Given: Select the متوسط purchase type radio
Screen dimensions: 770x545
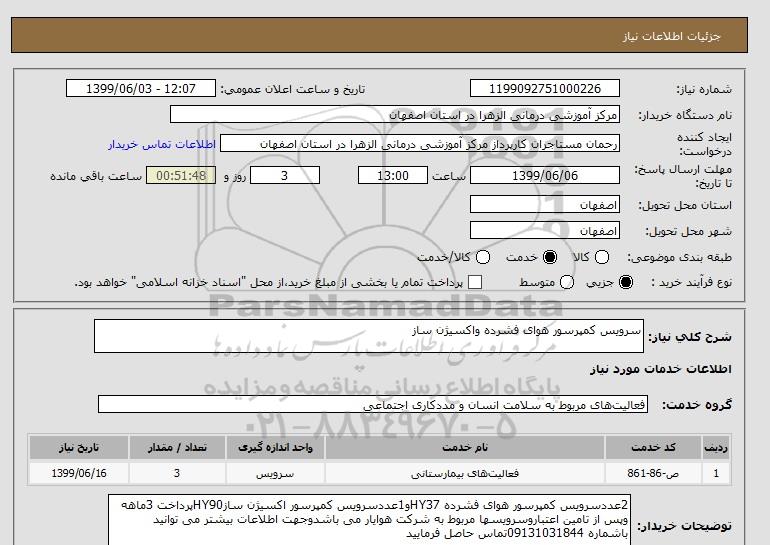Looking at the screenshot, I should click(567, 282).
